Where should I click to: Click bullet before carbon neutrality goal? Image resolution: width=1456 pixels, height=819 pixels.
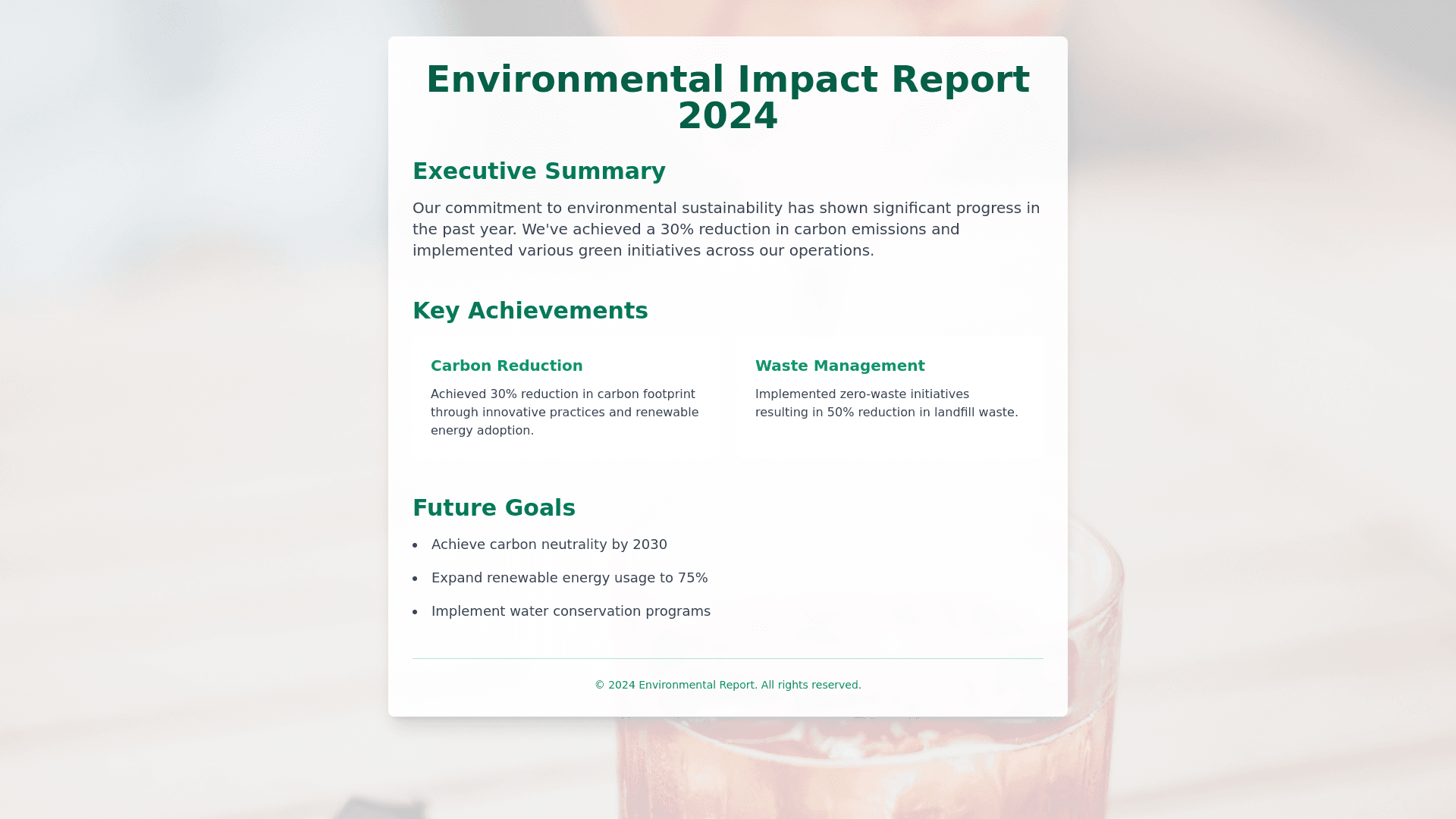[x=416, y=545]
